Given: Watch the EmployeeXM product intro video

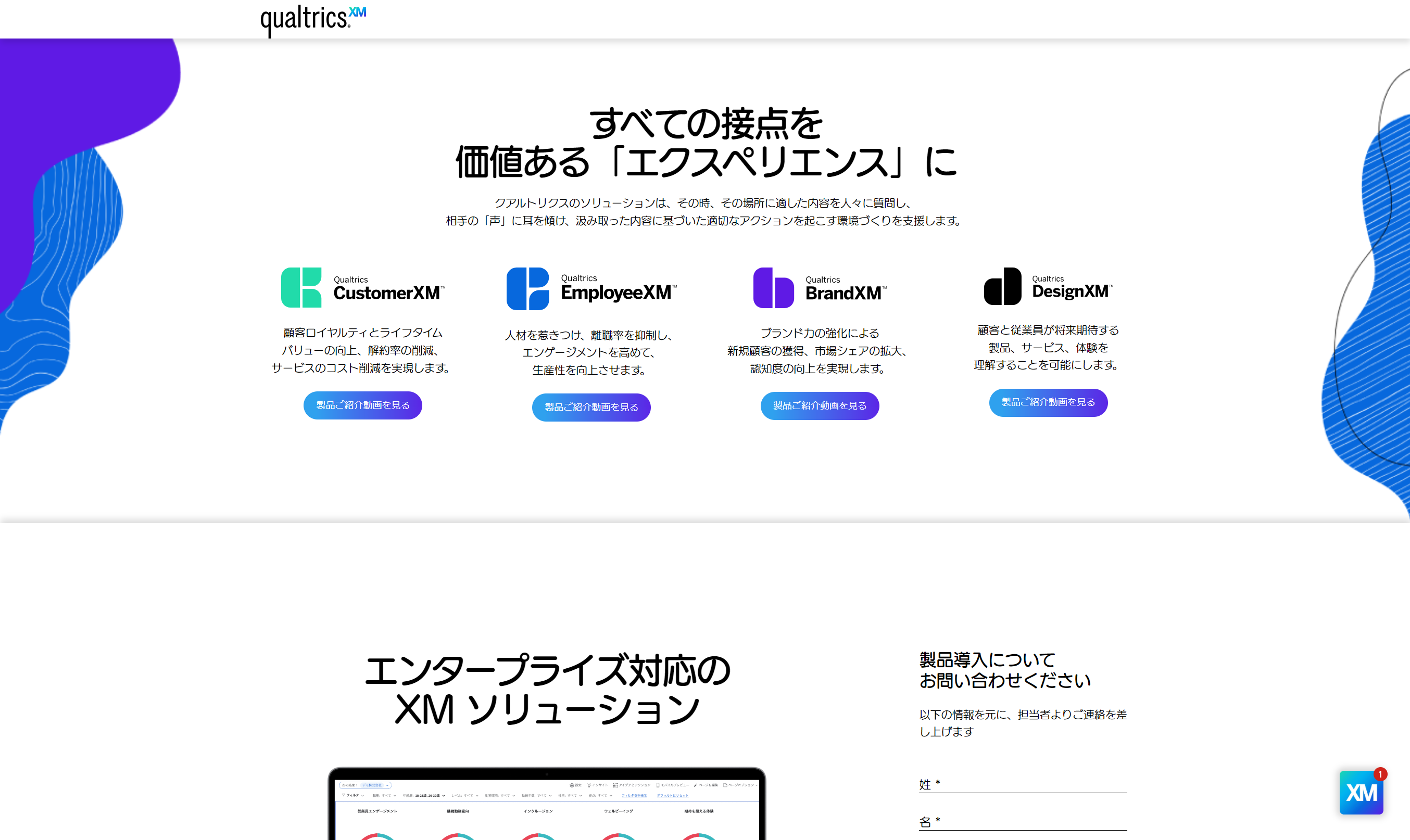Looking at the screenshot, I should pos(591,408).
